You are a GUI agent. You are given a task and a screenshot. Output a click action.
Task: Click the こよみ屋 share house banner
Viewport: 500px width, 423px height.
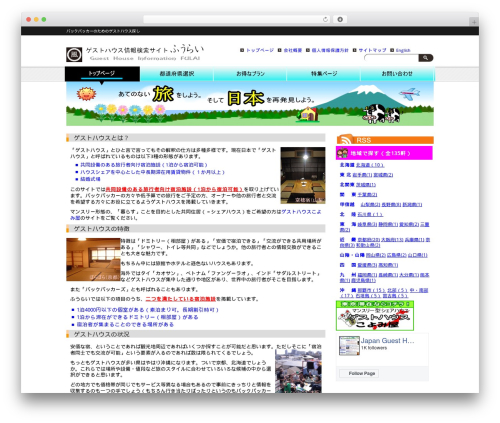[375, 316]
